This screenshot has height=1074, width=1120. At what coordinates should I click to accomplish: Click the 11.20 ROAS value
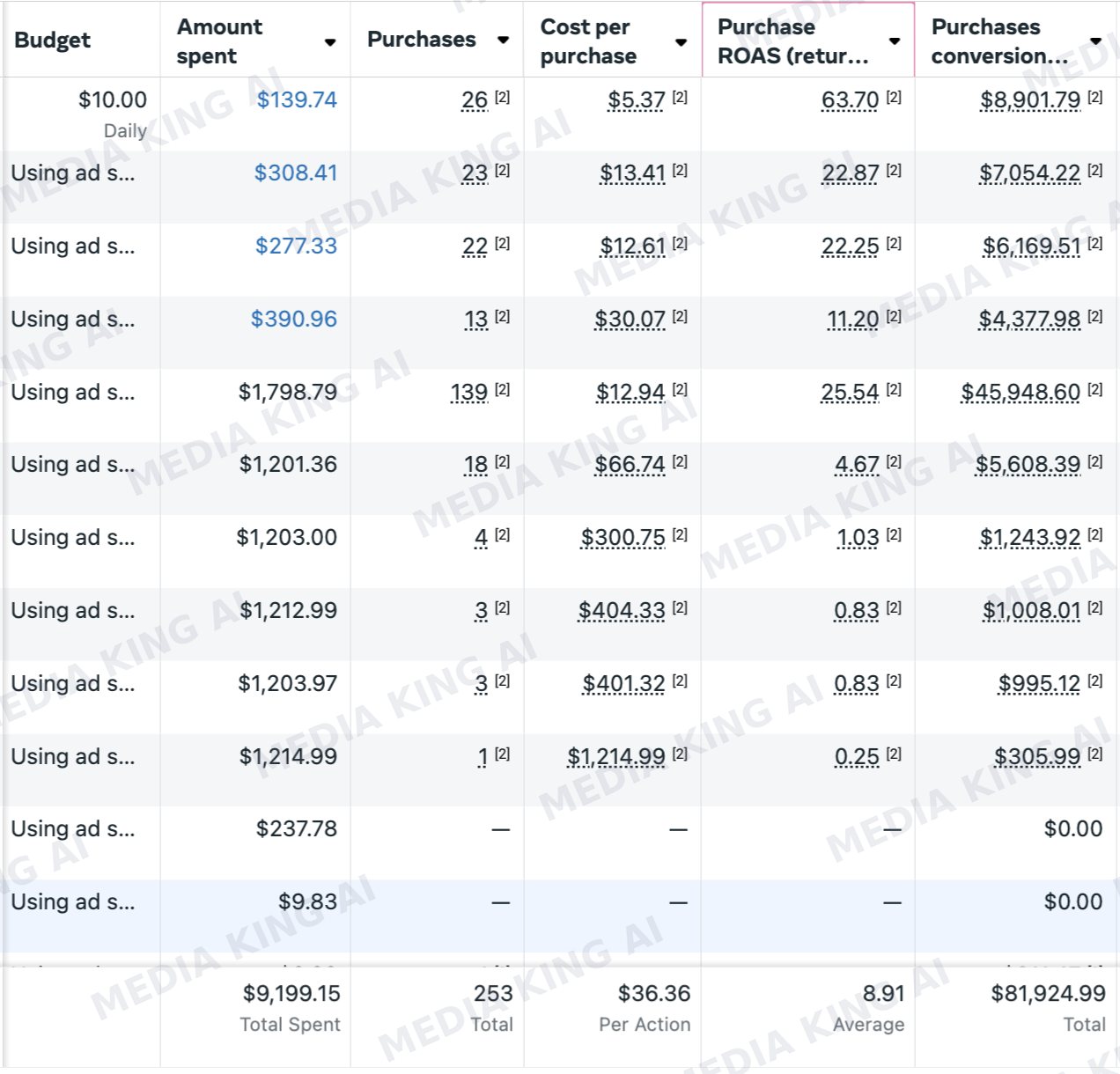[x=852, y=320]
